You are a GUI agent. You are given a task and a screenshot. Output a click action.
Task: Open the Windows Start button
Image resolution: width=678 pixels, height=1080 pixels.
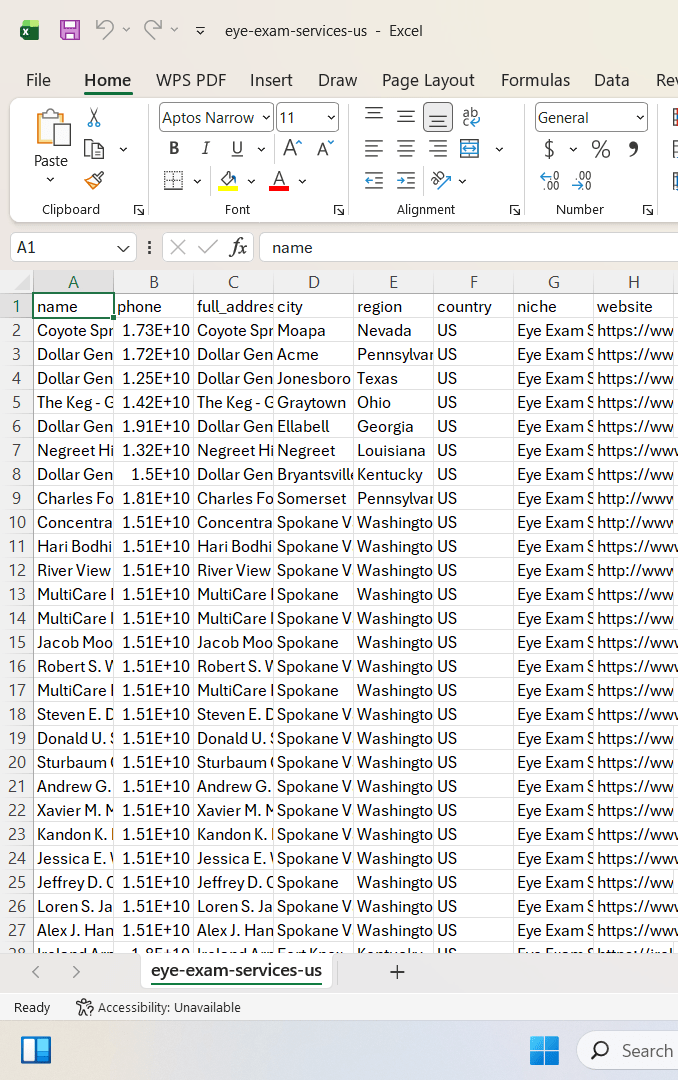[x=544, y=1050]
